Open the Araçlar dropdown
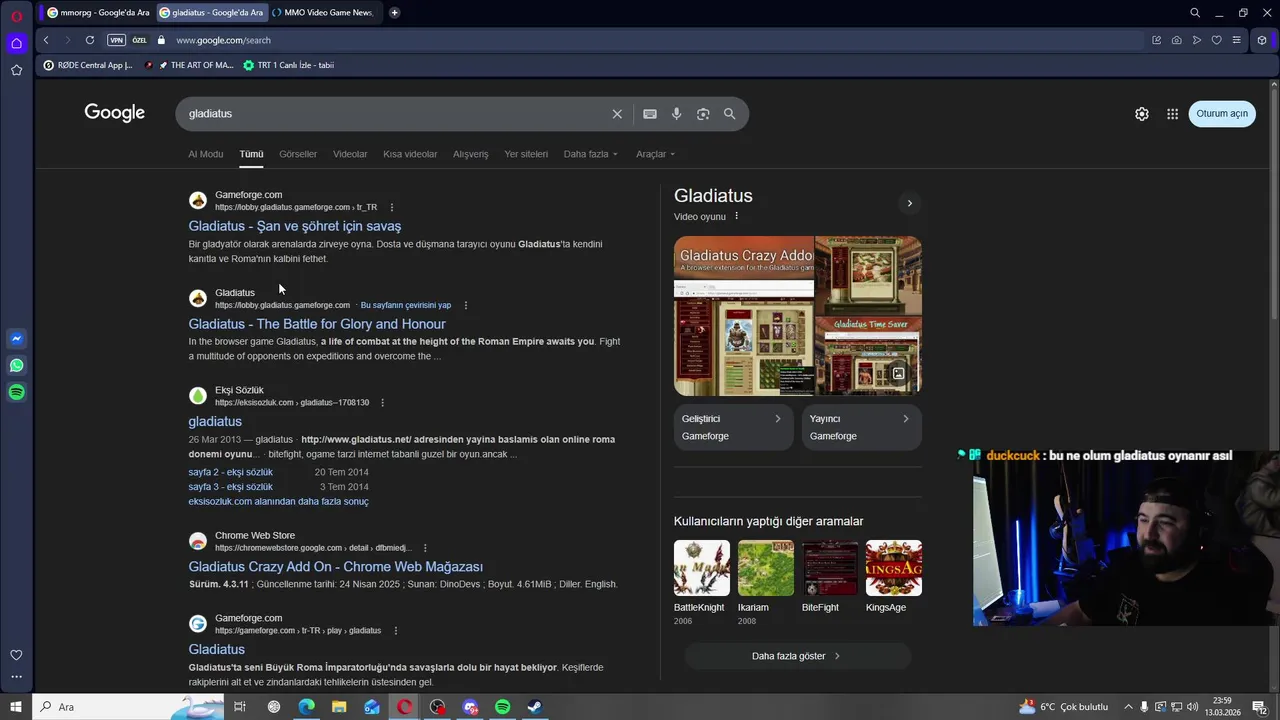 (x=656, y=154)
